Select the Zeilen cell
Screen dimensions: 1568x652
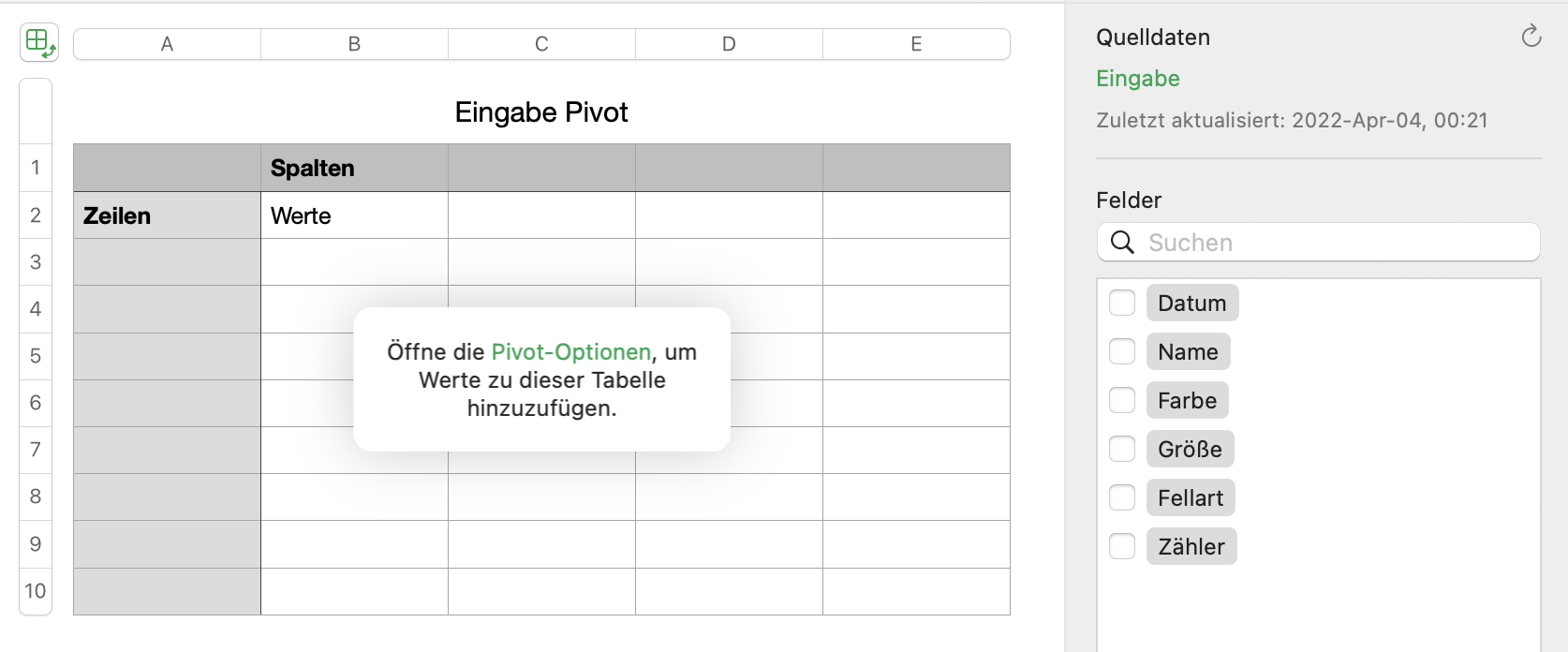167,216
